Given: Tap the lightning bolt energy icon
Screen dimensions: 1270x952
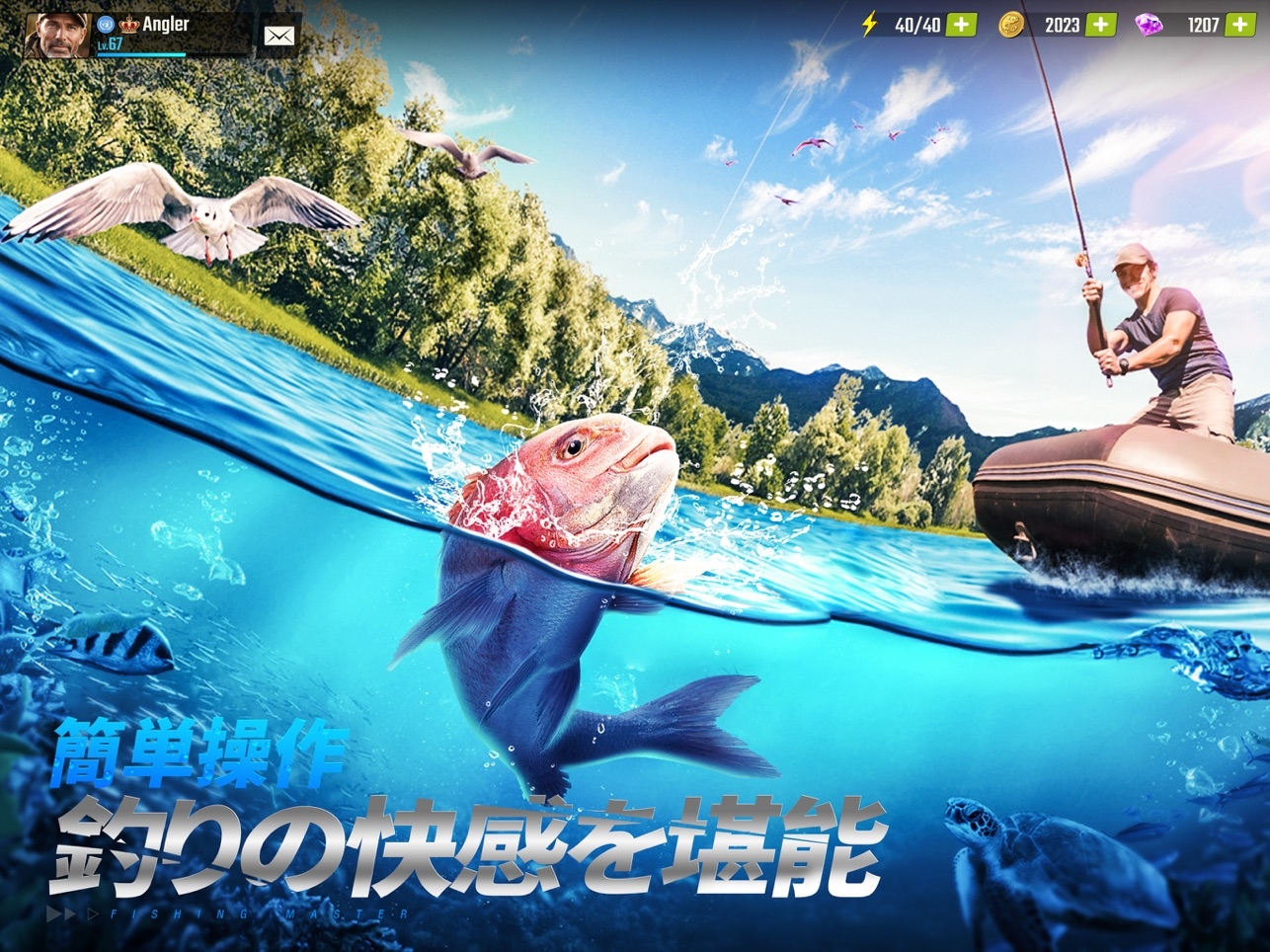Looking at the screenshot, I should [870, 24].
